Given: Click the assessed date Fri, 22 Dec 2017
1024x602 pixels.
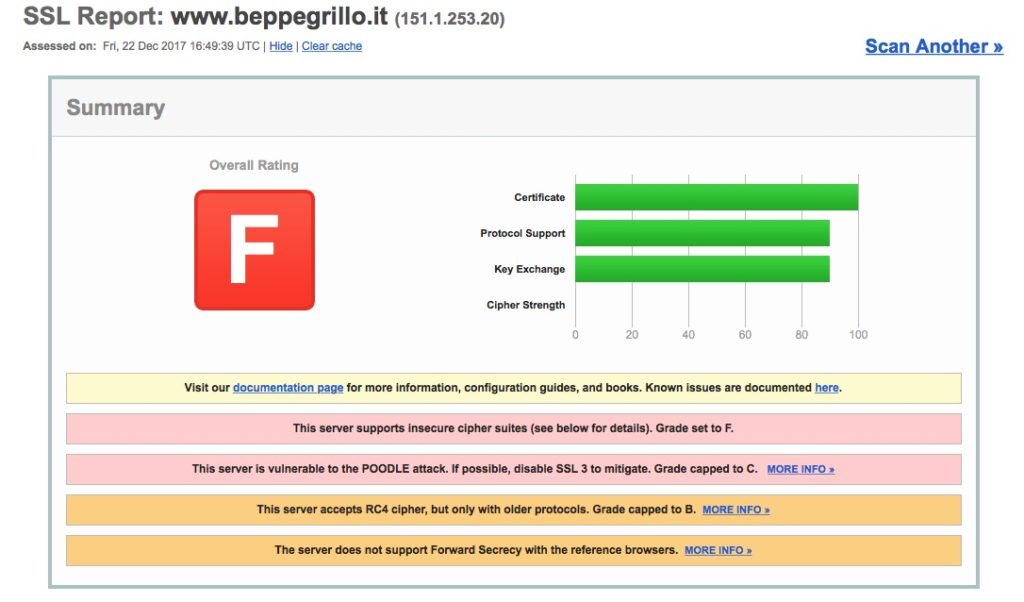Looking at the screenshot, I should [x=144, y=46].
